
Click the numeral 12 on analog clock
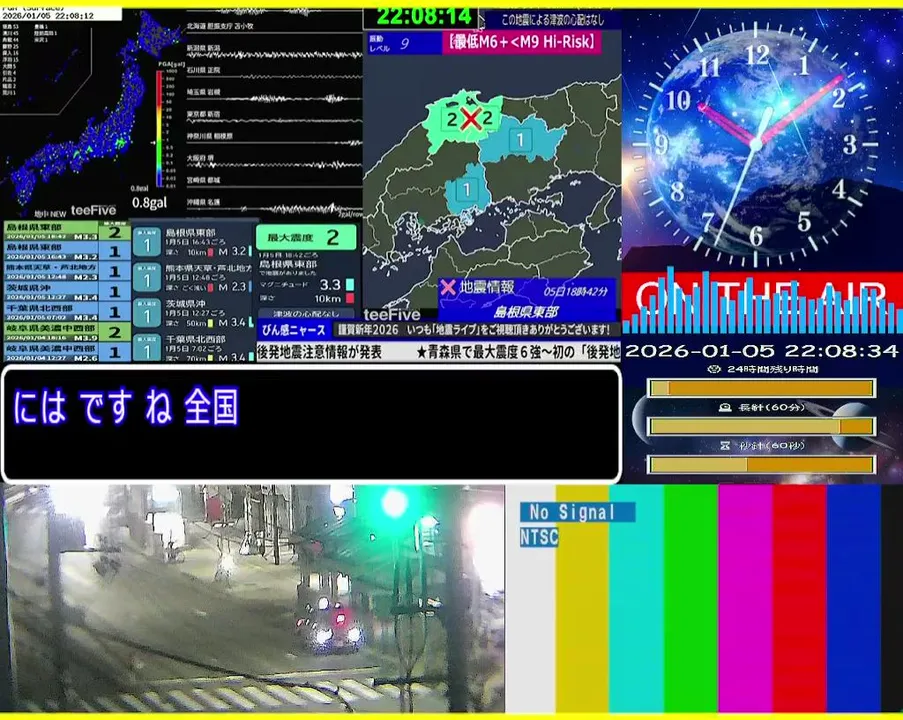point(757,55)
